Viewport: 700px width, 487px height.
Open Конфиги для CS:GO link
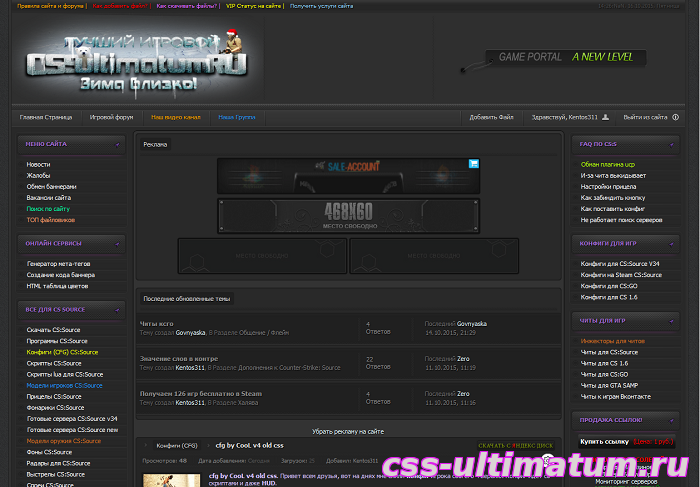609,286
